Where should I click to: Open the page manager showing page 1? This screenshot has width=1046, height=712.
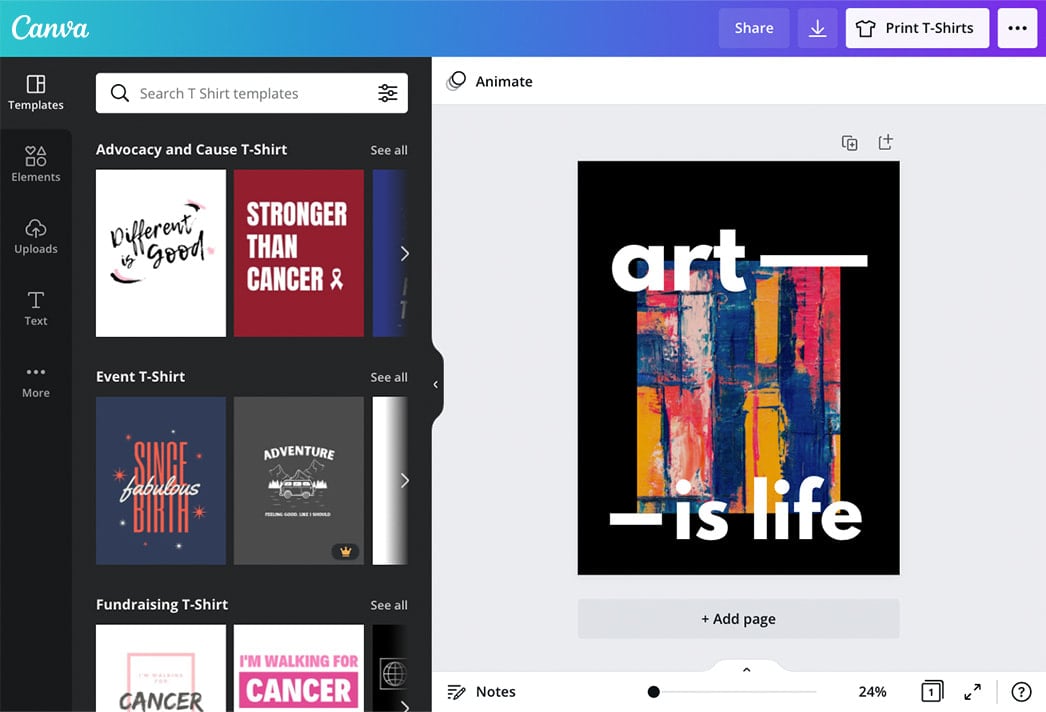coord(930,691)
